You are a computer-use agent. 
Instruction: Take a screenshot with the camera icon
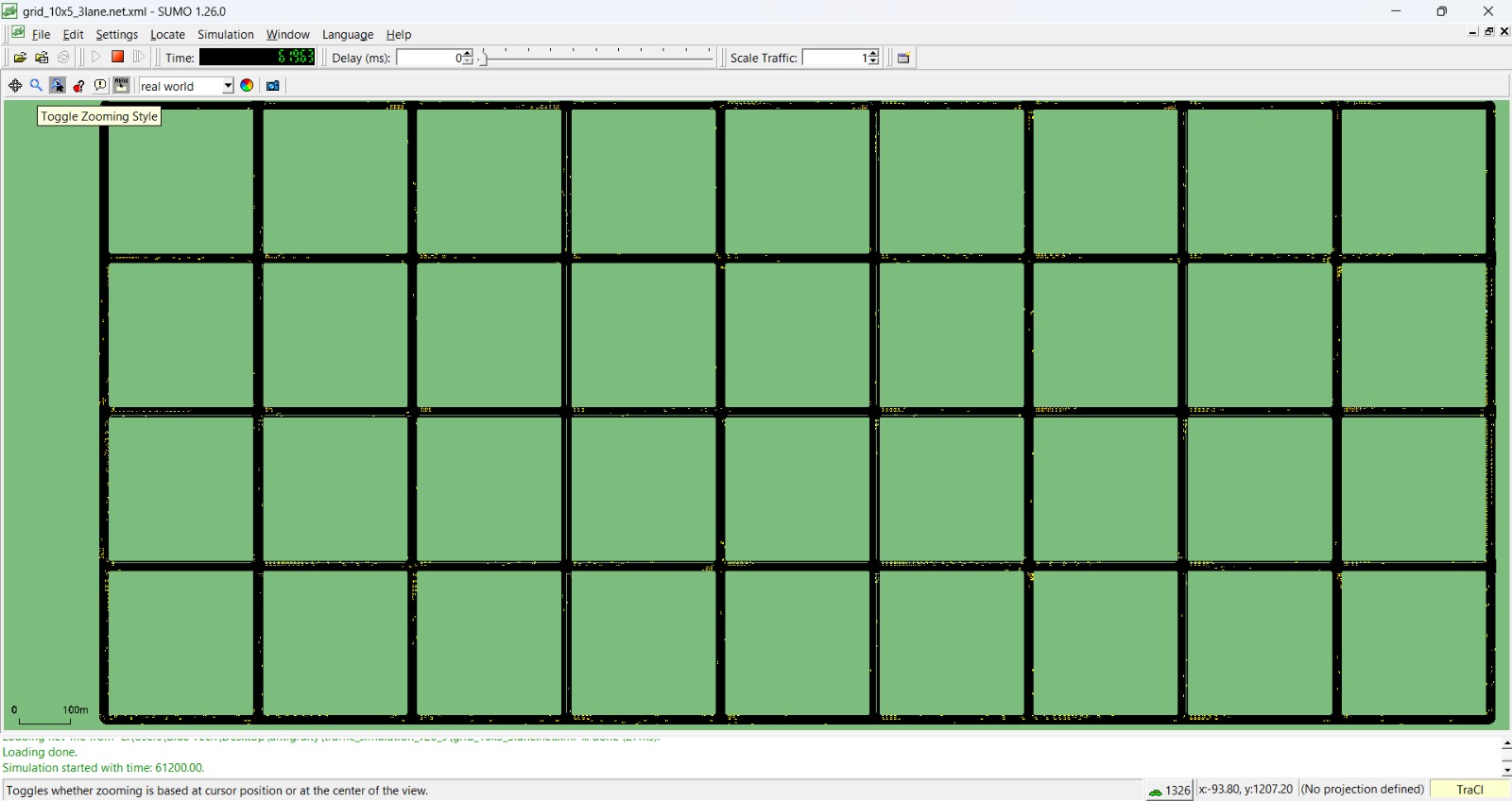click(272, 86)
